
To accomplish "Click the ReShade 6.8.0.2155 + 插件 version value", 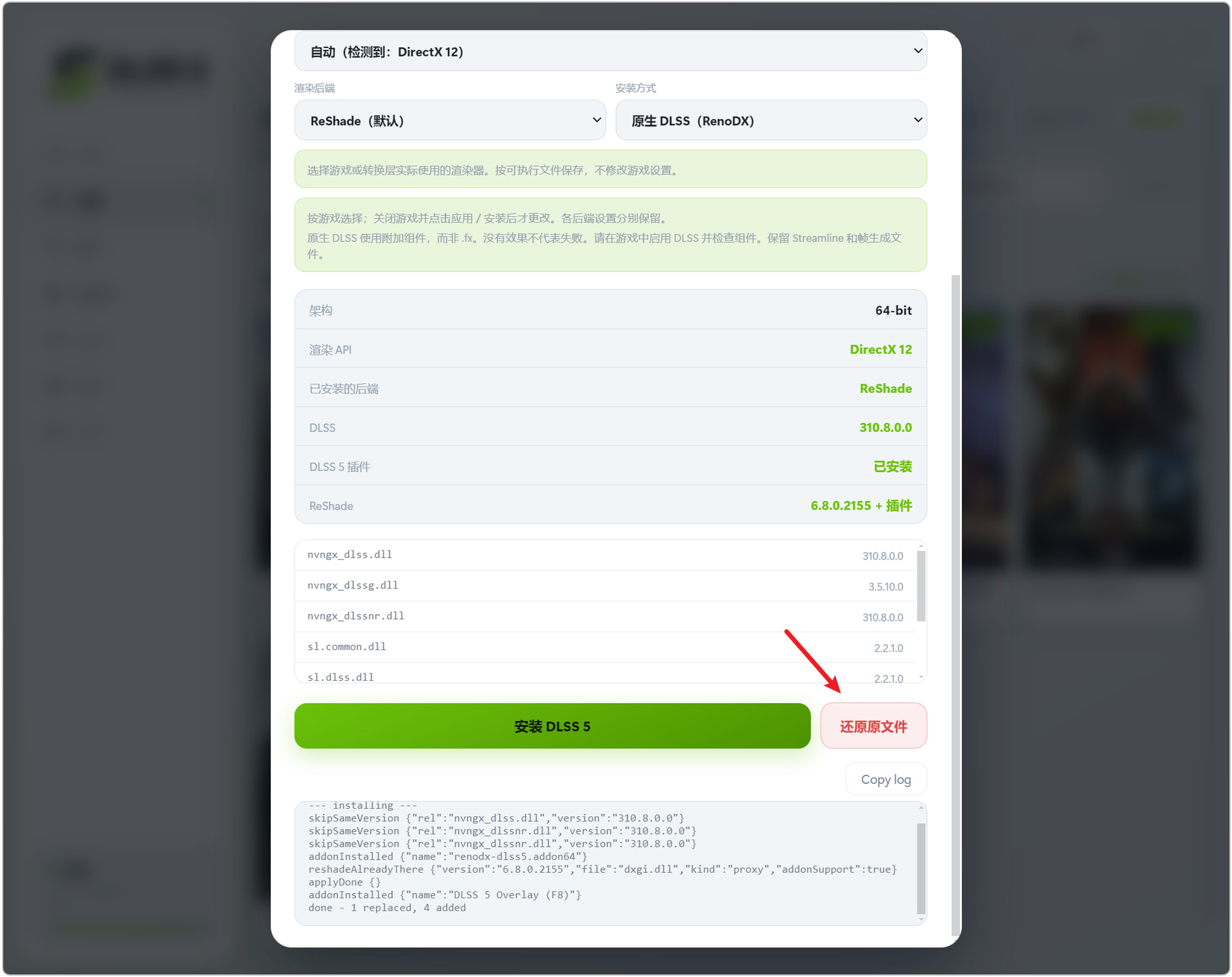I will coord(860,505).
